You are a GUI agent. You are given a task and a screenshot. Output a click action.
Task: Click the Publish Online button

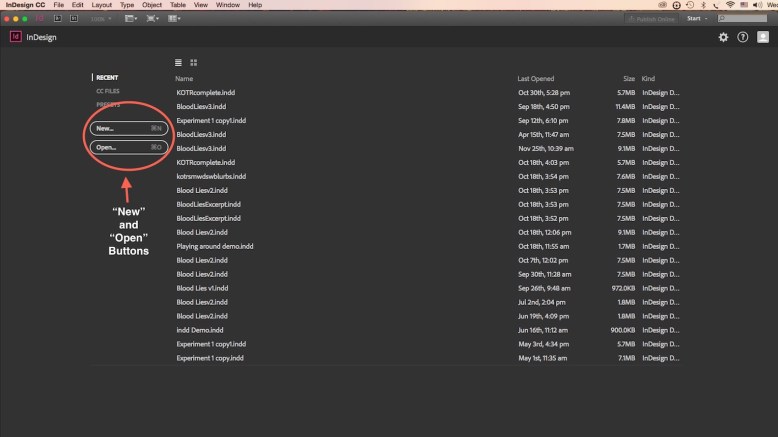[x=653, y=18]
